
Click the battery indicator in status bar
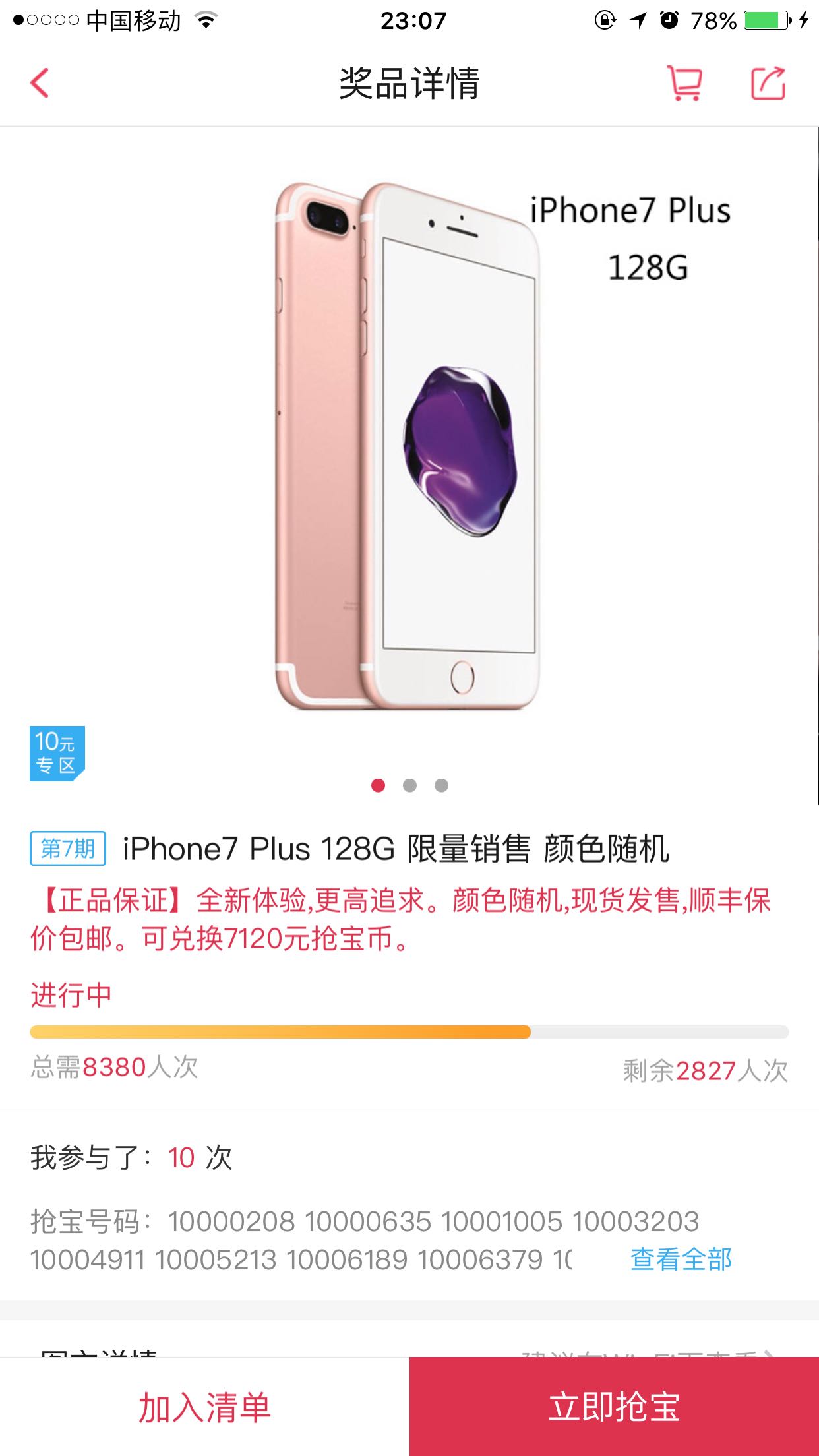click(767, 20)
